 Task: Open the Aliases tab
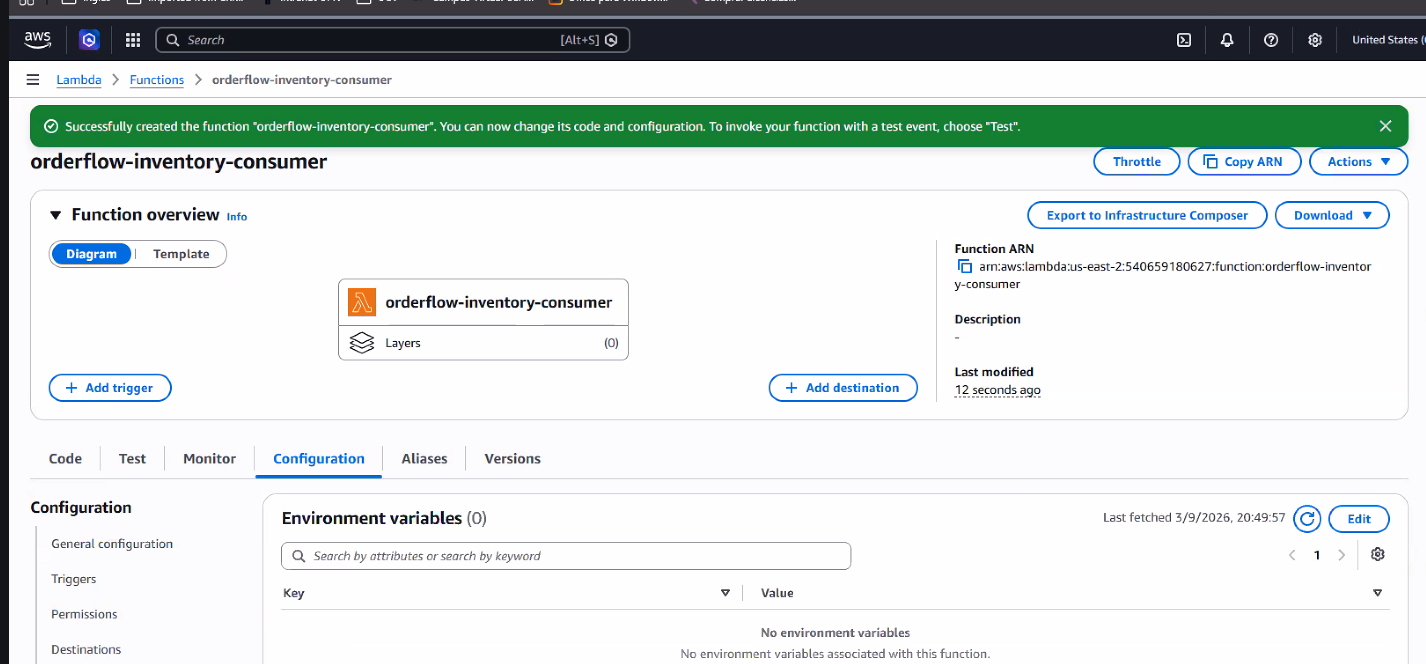[x=424, y=458]
